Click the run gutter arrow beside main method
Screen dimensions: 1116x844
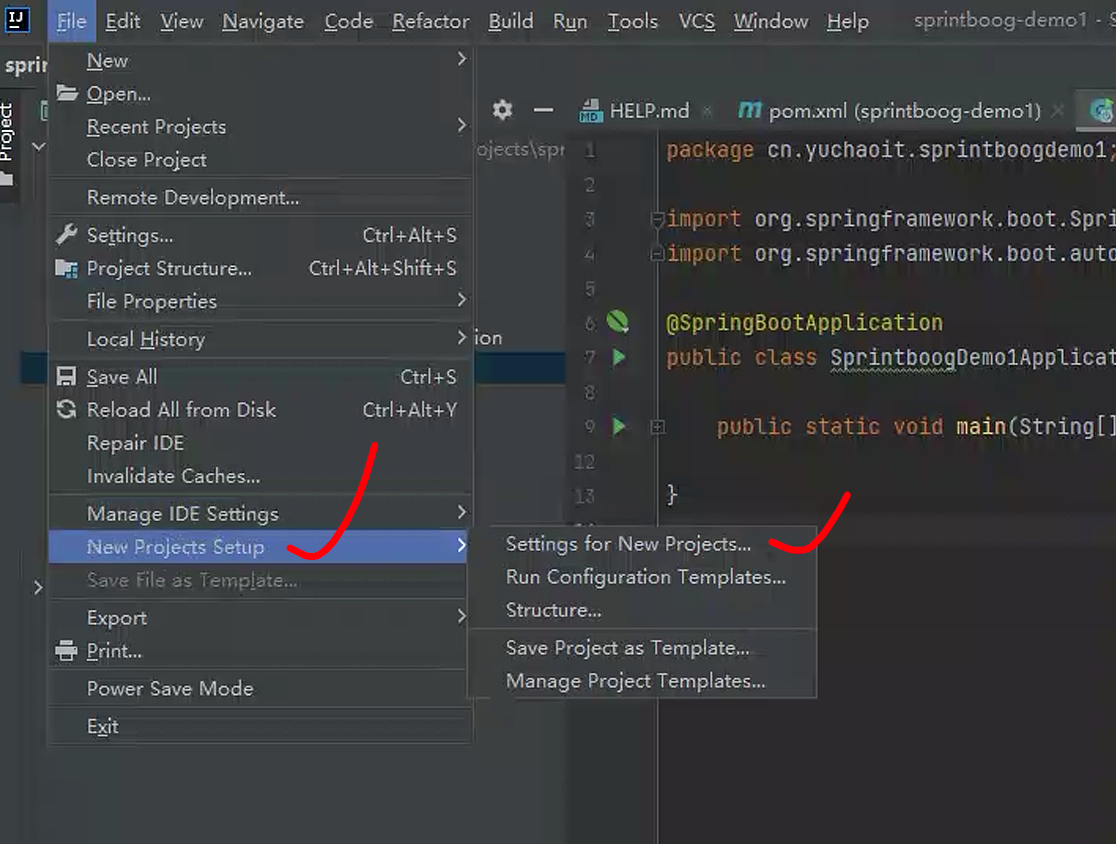point(619,426)
